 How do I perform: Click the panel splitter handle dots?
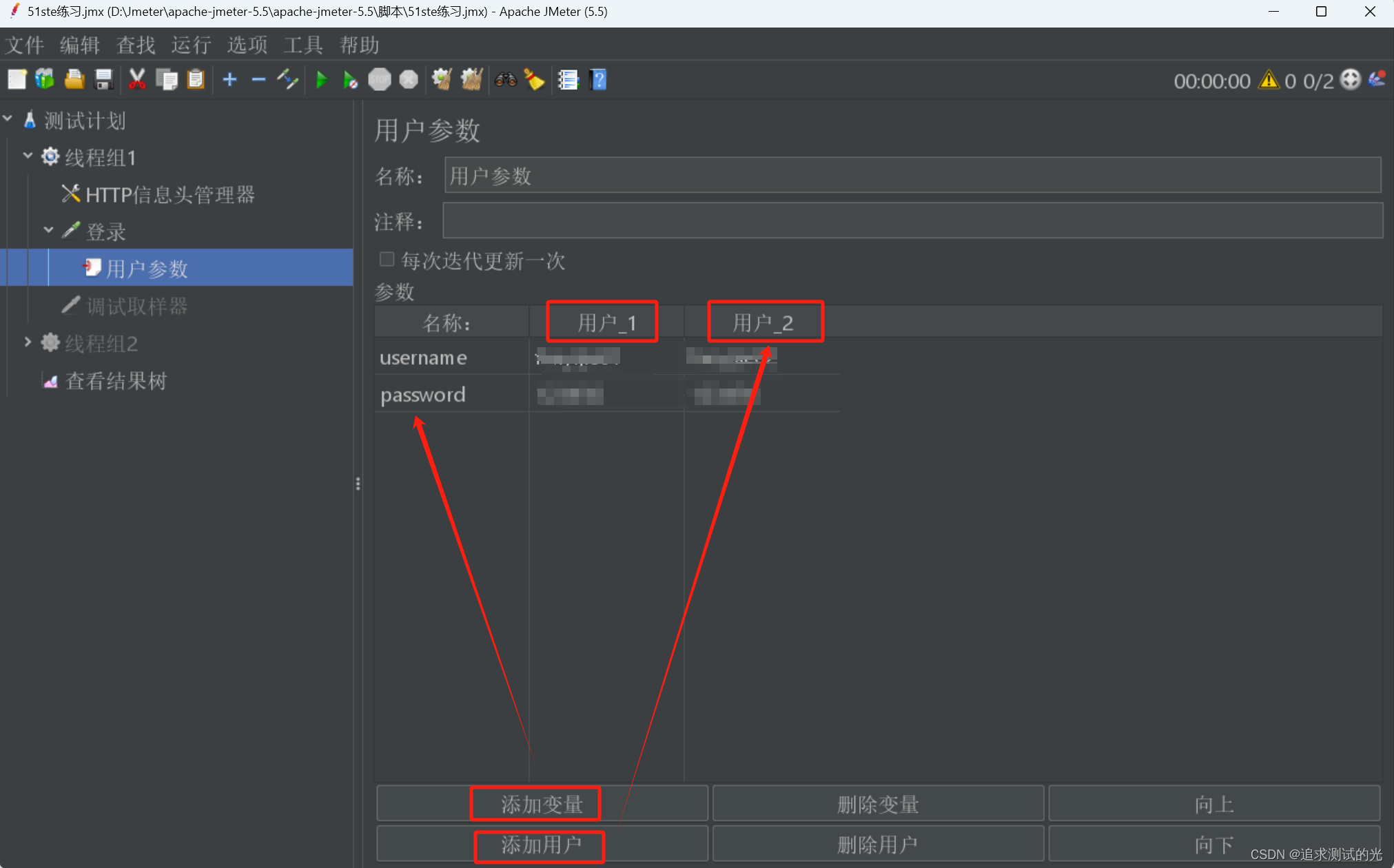click(358, 484)
